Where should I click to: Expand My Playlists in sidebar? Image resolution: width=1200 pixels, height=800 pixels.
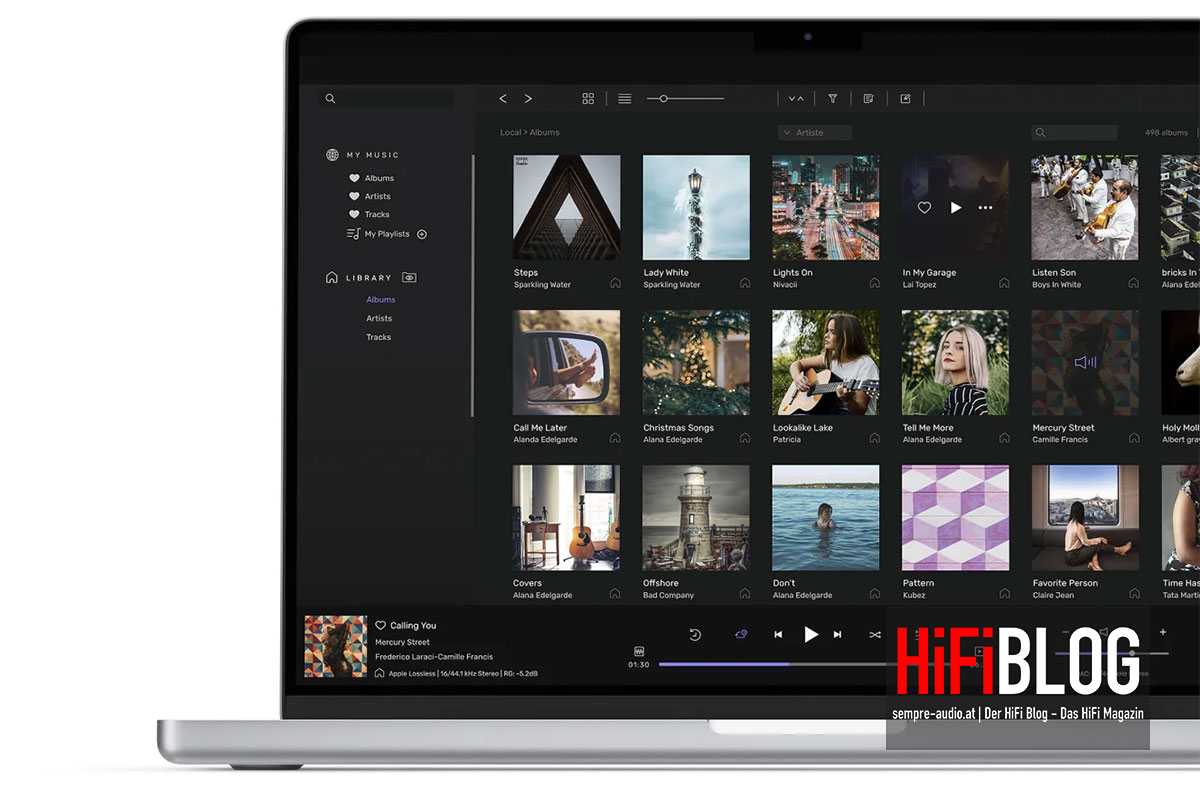click(386, 234)
